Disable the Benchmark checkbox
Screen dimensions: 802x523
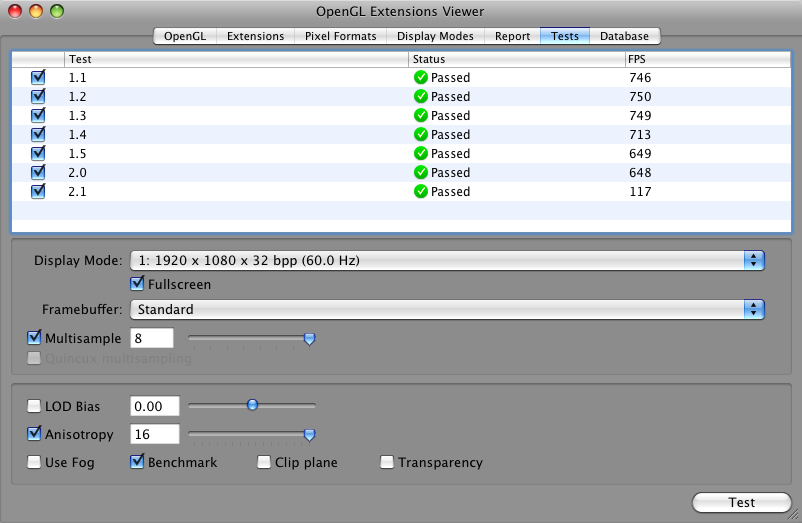(x=137, y=462)
